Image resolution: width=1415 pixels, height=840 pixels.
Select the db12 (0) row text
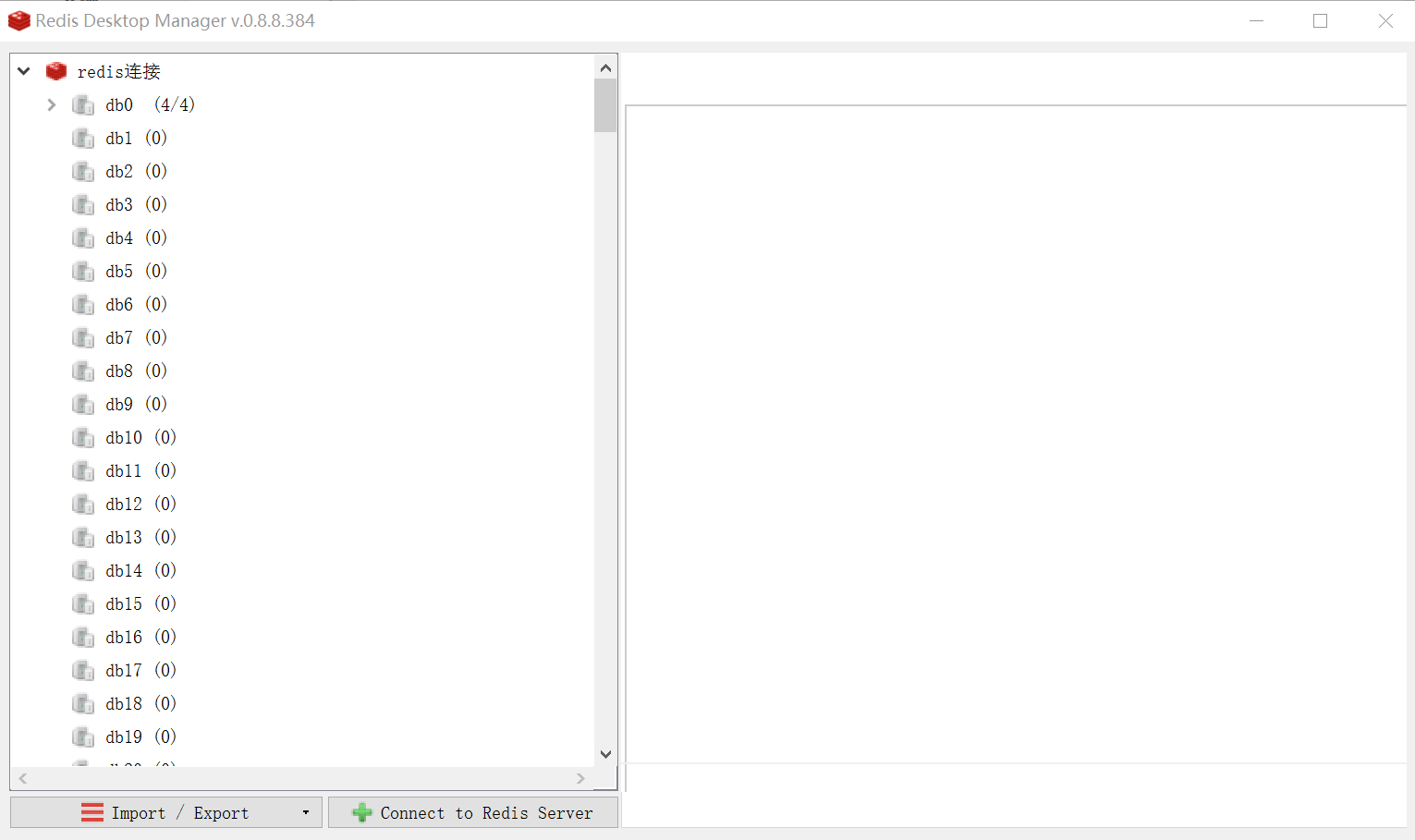140,504
